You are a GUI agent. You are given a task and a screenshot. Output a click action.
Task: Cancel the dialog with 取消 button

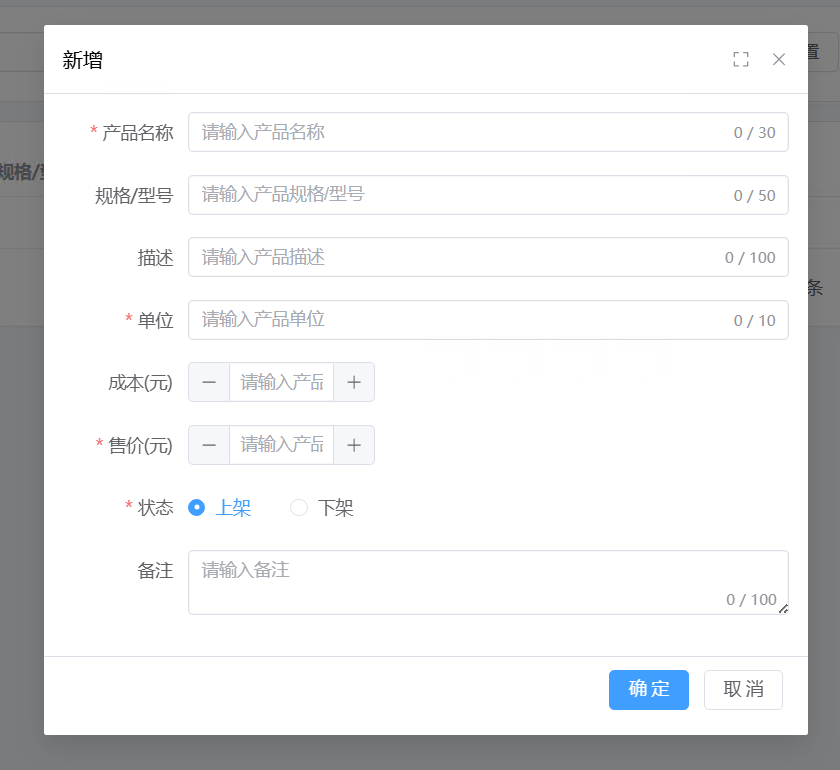coord(743,690)
